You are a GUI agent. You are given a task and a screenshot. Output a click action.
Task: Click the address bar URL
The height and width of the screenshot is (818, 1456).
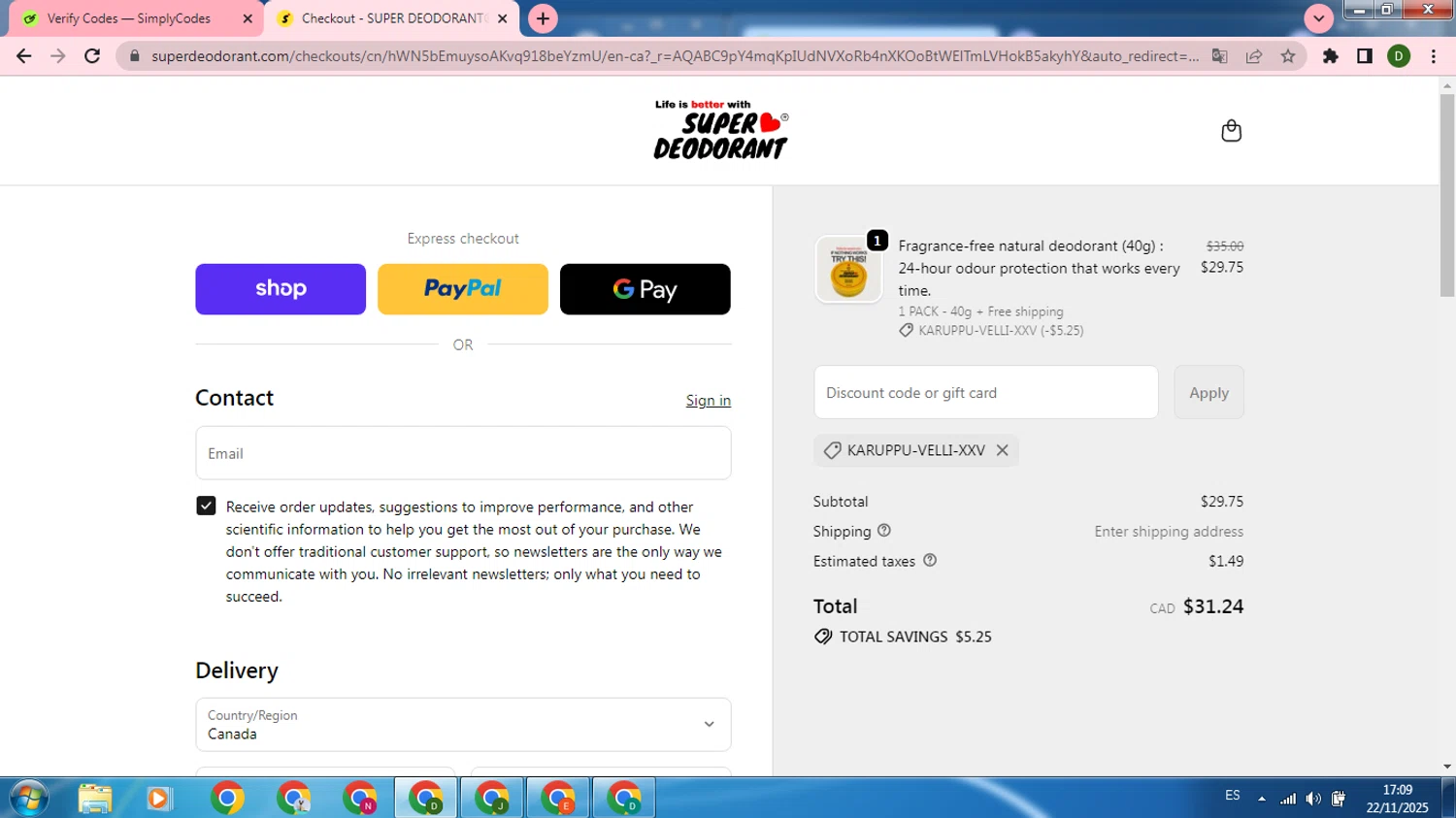coord(675,56)
